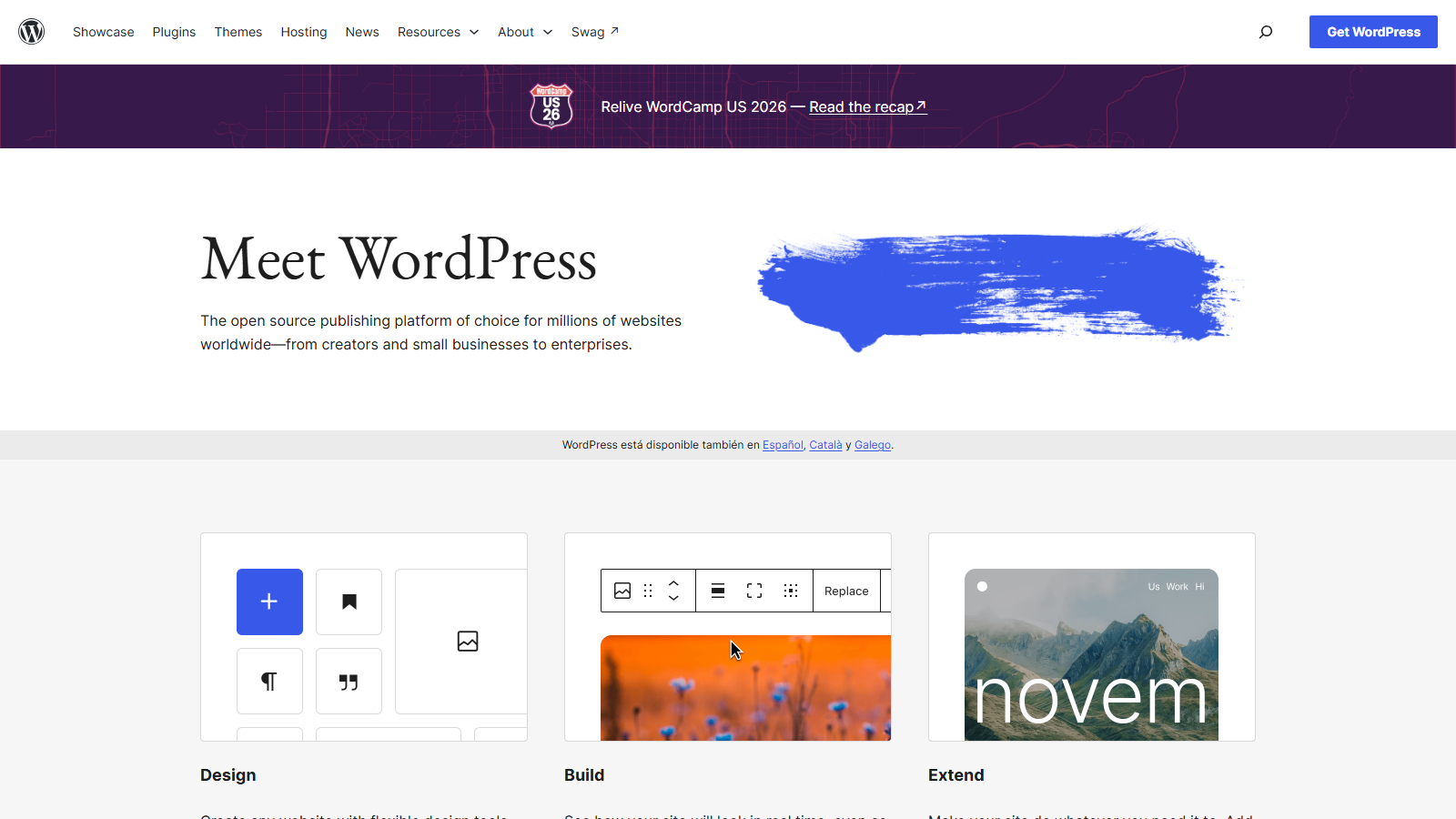The width and height of the screenshot is (1456, 819).
Task: Switch language to Galego
Action: pyautogui.click(x=873, y=445)
